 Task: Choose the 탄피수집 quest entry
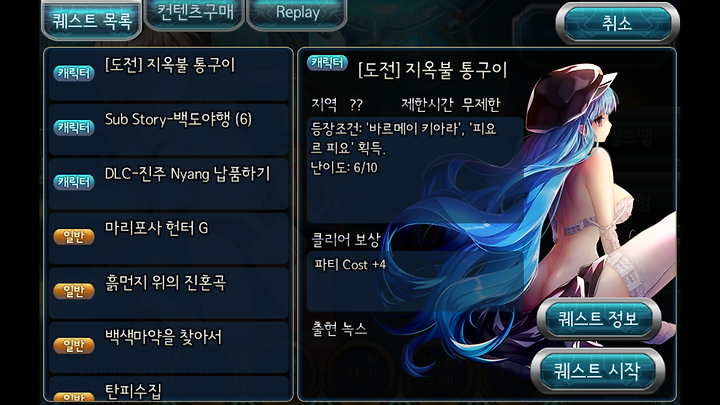click(169, 389)
